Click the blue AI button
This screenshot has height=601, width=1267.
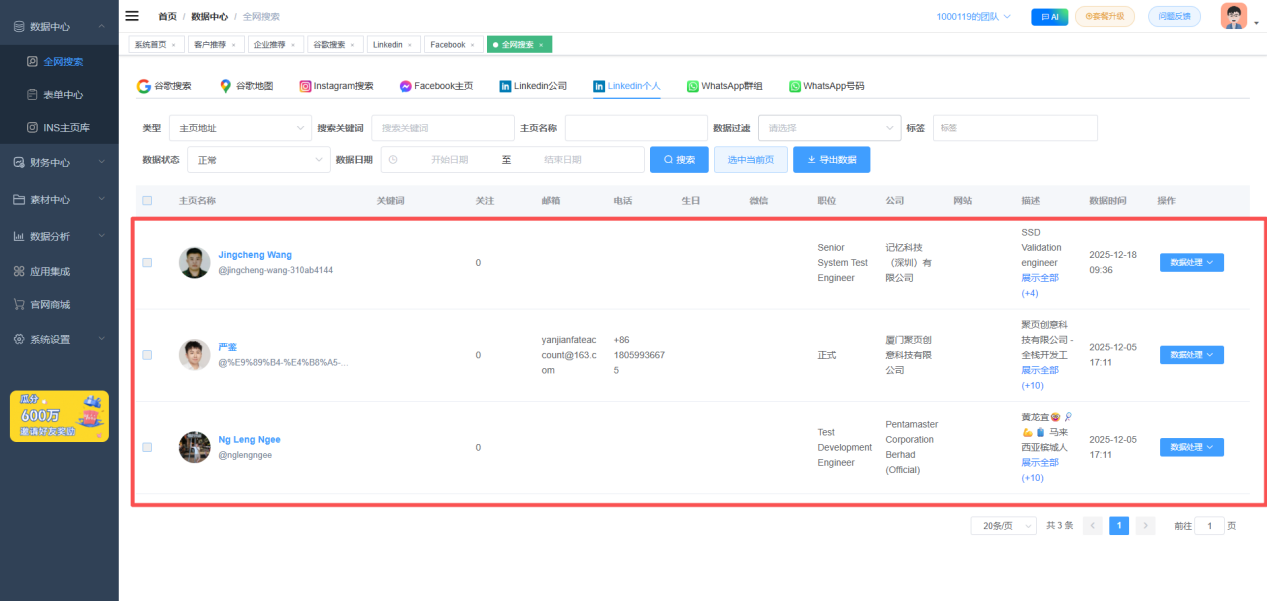pos(1049,17)
